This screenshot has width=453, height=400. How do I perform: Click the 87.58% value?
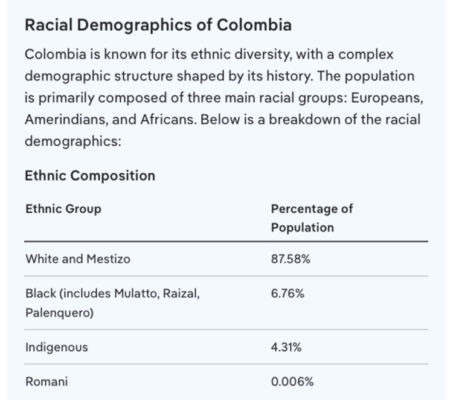pyautogui.click(x=290, y=259)
